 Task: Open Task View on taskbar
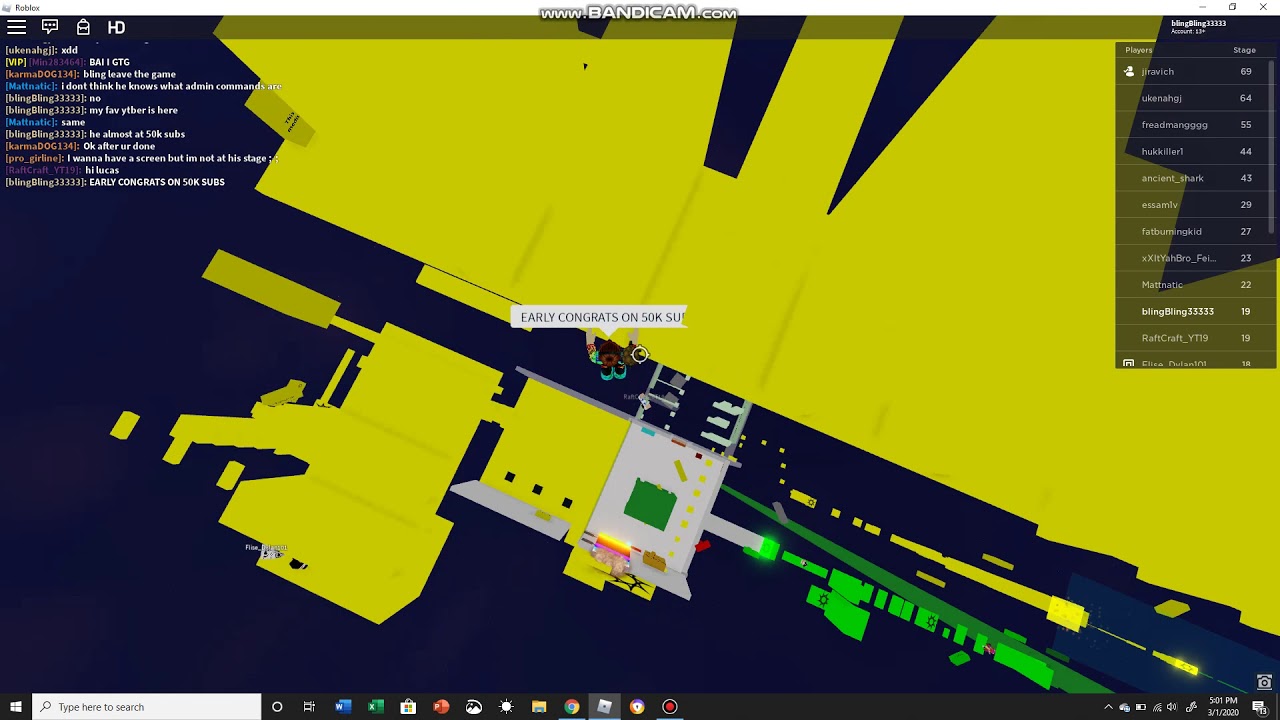click(309, 707)
